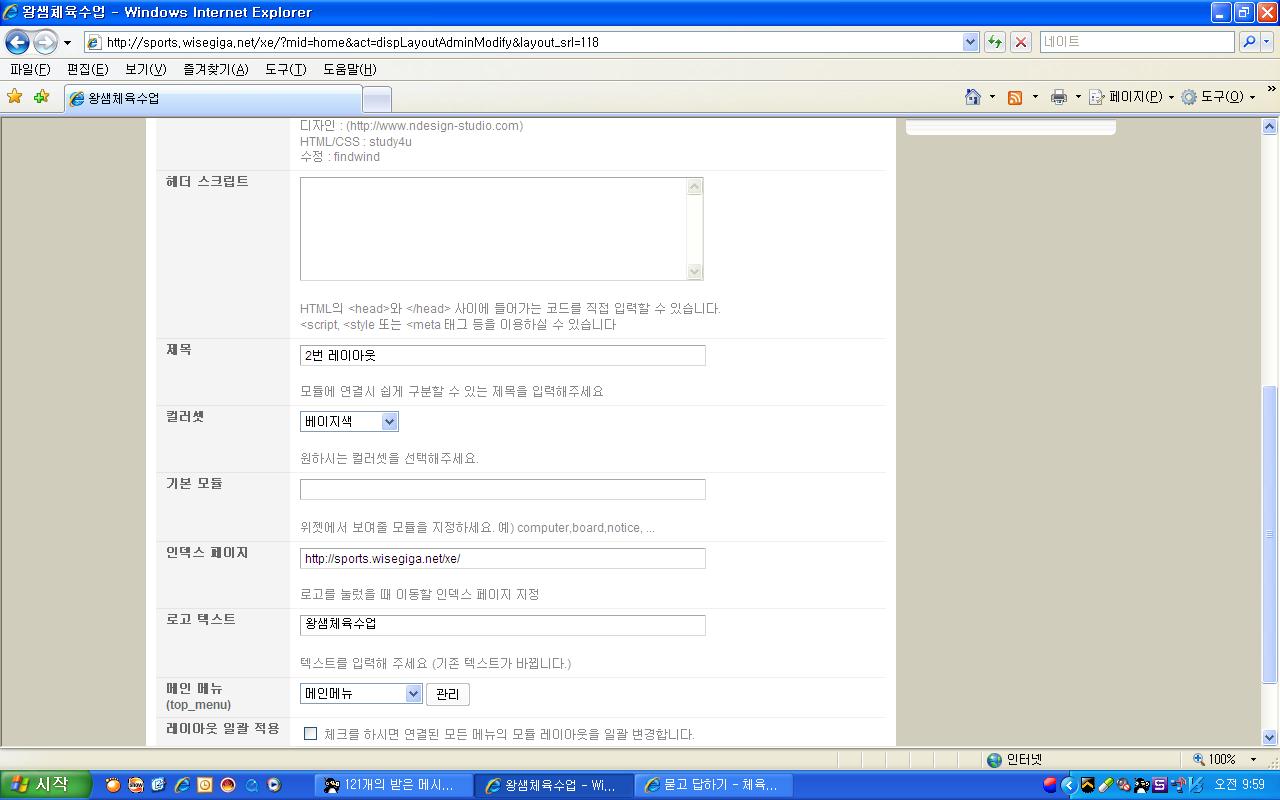This screenshot has width=1280, height=800.
Task: Select the 왕샘체육수업 browser tab
Action: pos(212,98)
